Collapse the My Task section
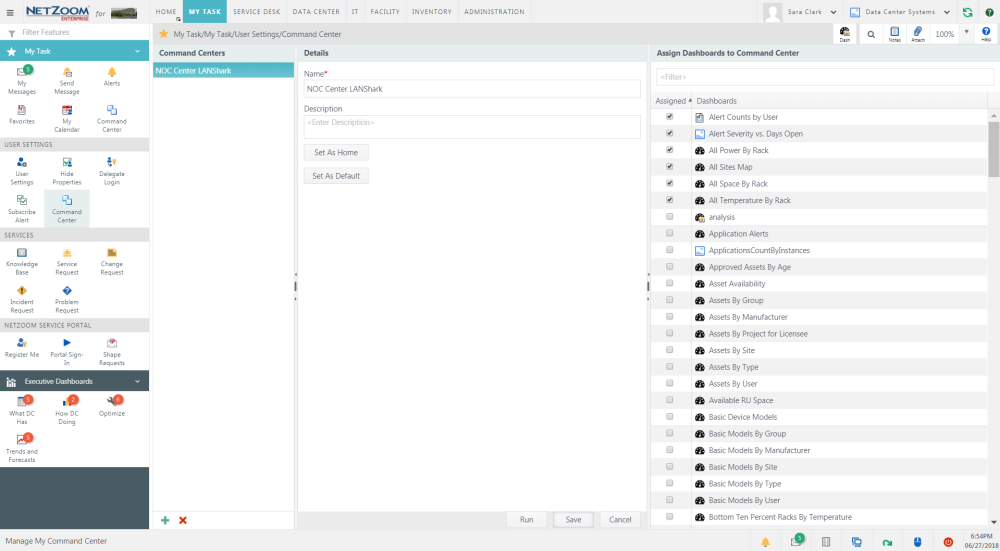 (x=137, y=51)
